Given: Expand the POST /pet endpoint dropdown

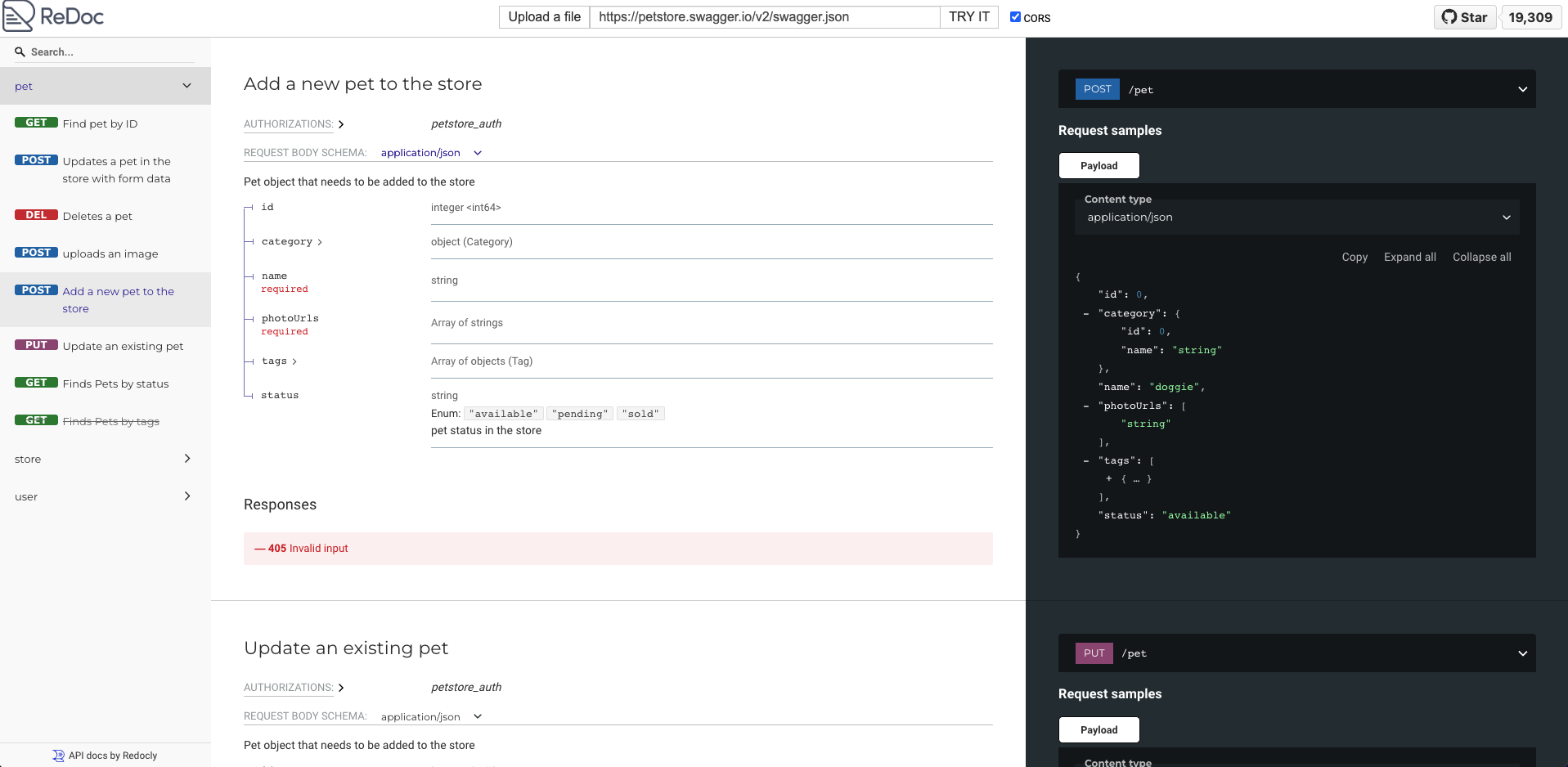Looking at the screenshot, I should click(x=1522, y=89).
